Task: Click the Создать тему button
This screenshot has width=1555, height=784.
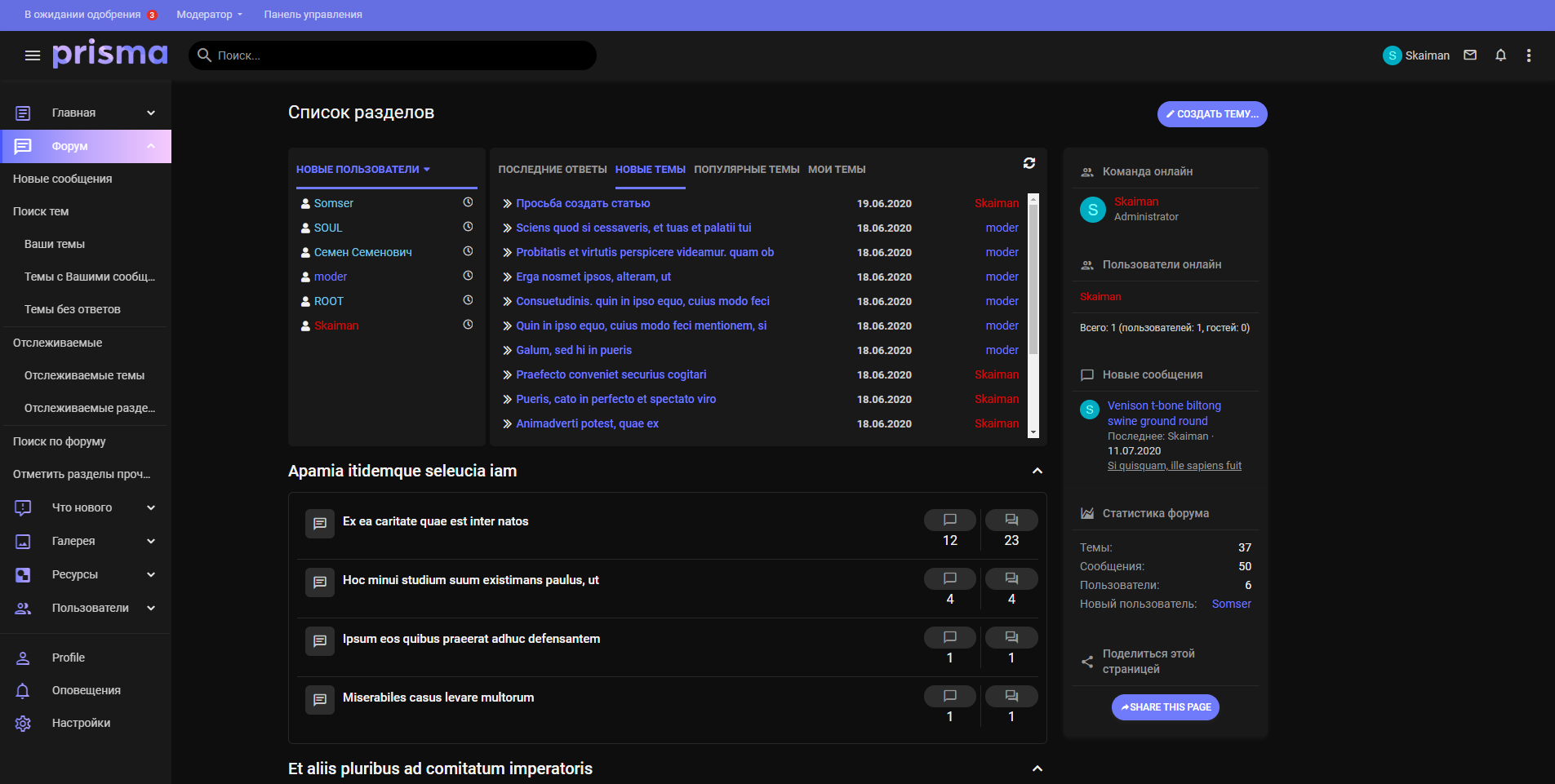Action: point(1211,114)
